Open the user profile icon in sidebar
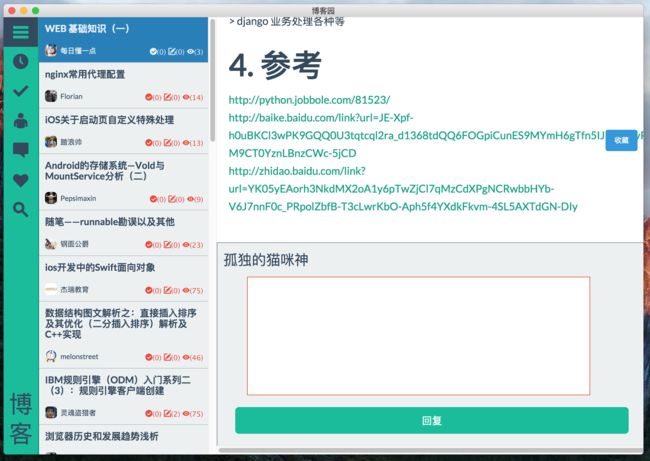The width and height of the screenshot is (650, 461). tap(20, 121)
